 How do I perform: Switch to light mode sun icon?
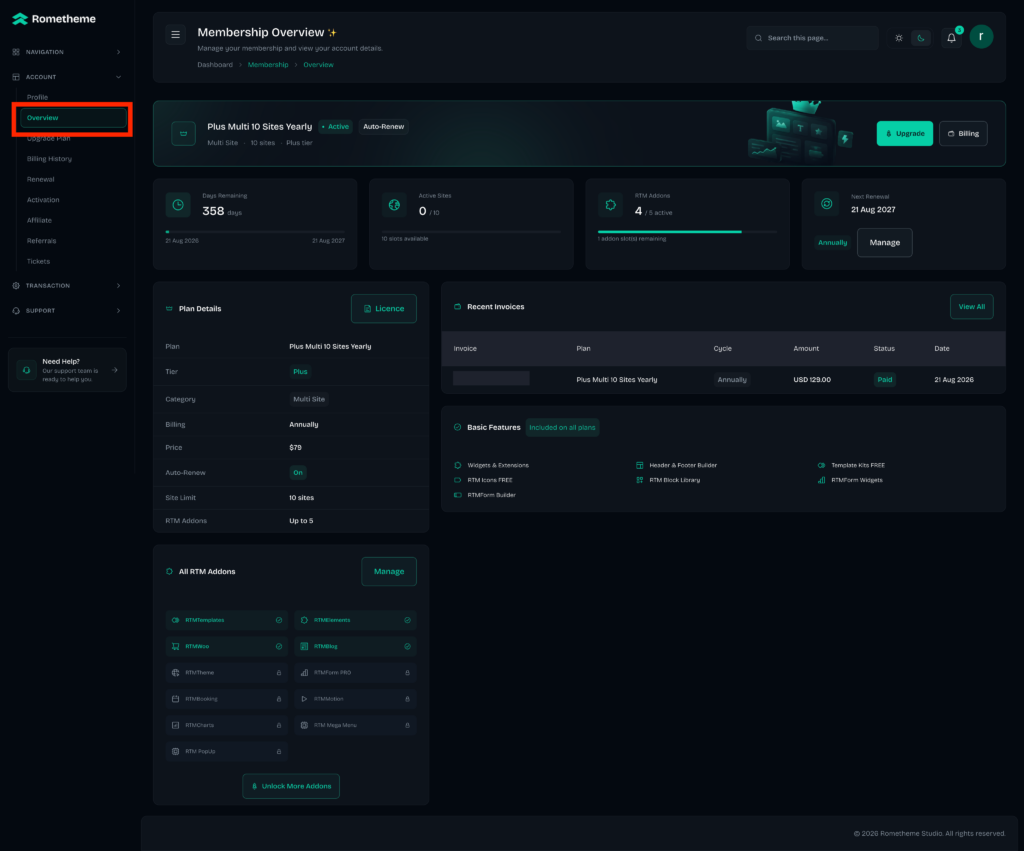pos(899,38)
